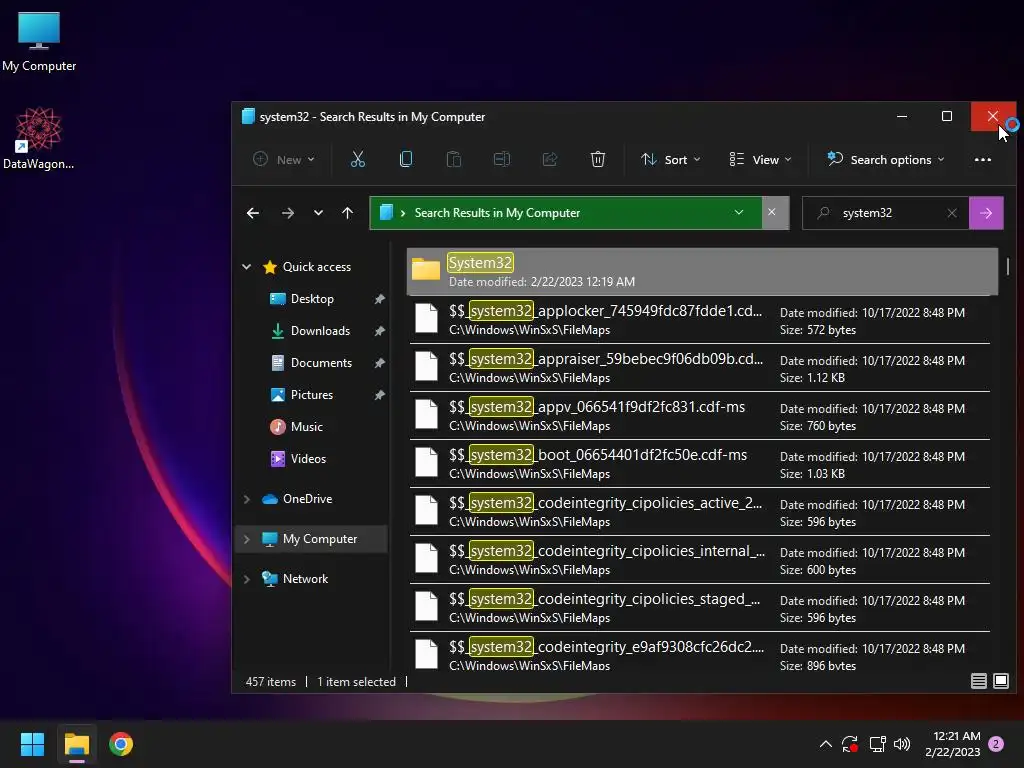1024x768 pixels.
Task: Select the codeintegrity_cipolicies_active file result
Action: [x=699, y=511]
